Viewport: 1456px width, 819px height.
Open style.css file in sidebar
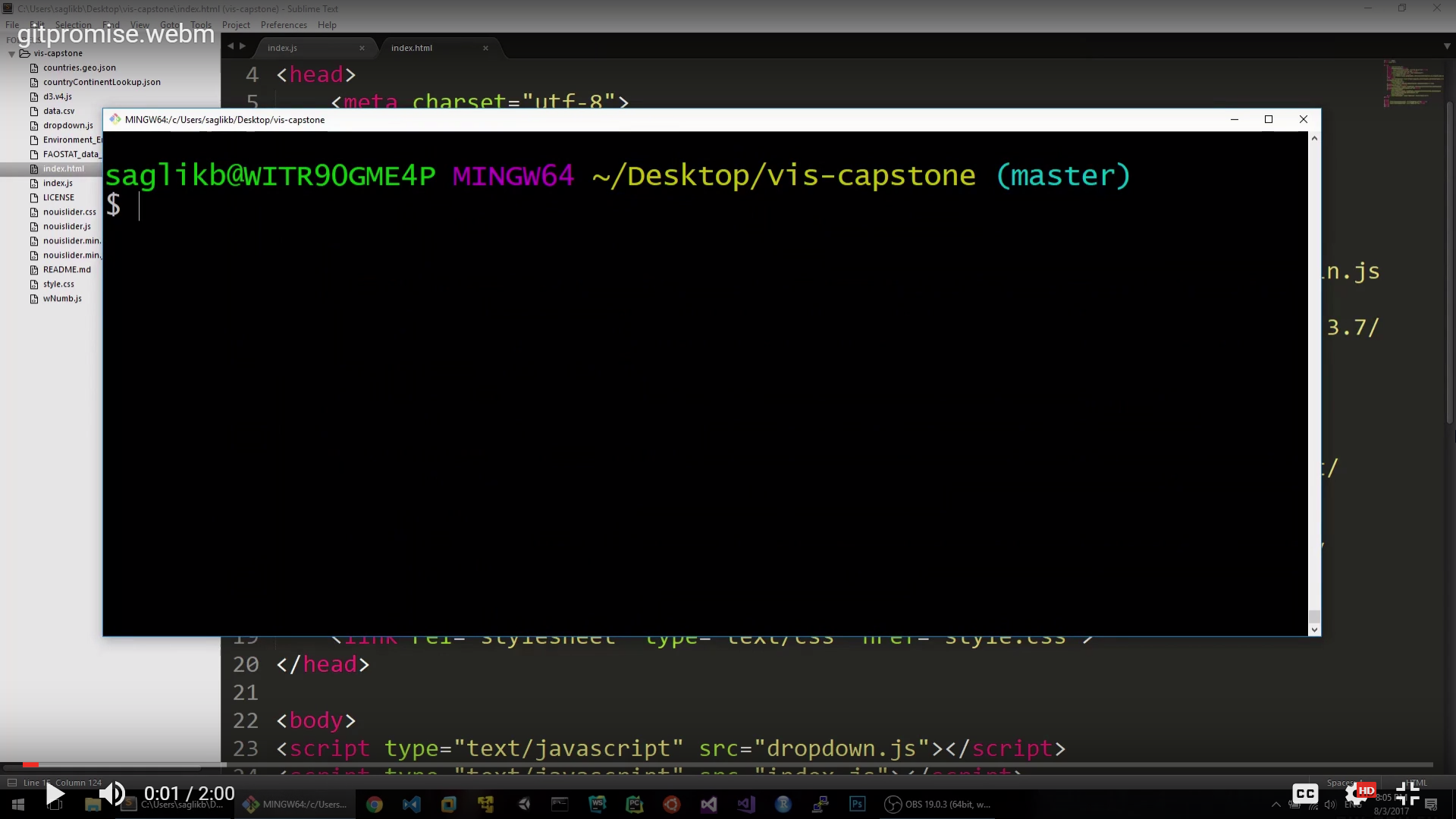(58, 284)
